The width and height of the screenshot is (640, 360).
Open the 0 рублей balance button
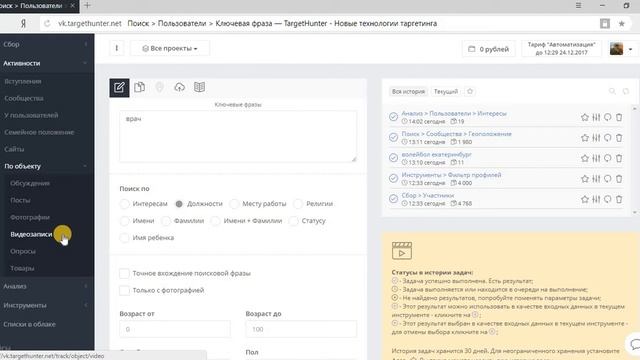[x=489, y=49]
